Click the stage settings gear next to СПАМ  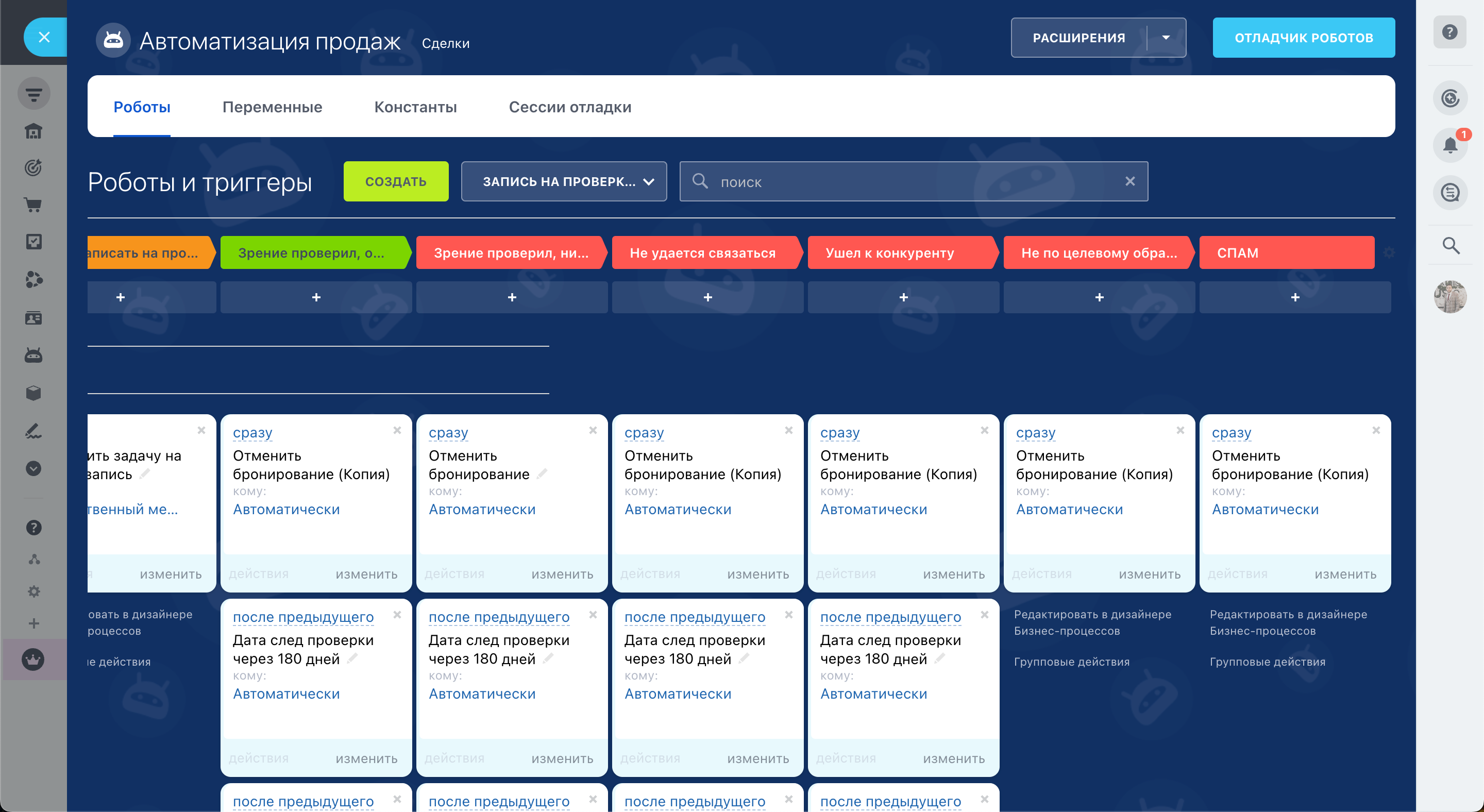click(1389, 253)
